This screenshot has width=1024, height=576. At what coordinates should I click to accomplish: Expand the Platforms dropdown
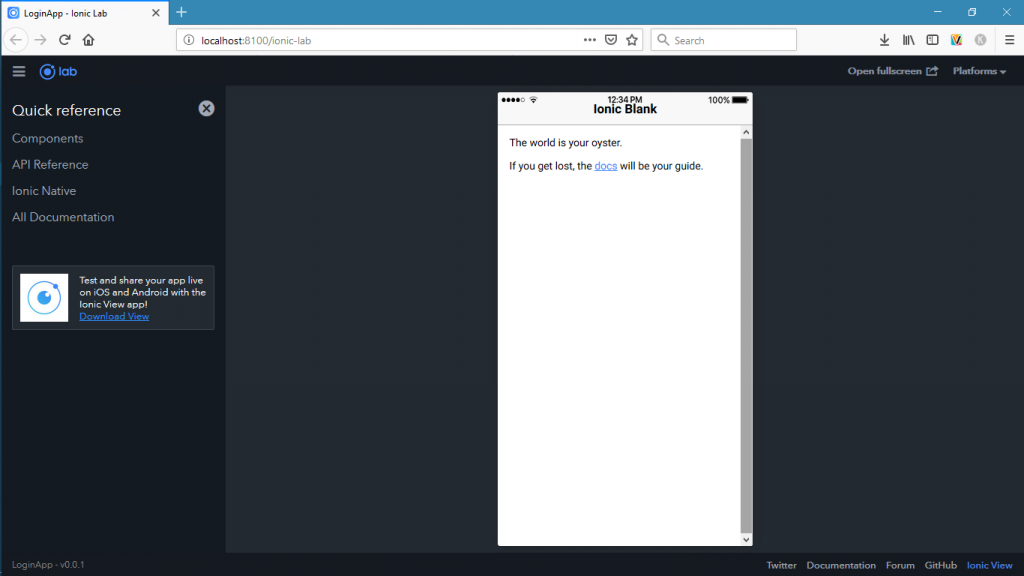[x=979, y=71]
